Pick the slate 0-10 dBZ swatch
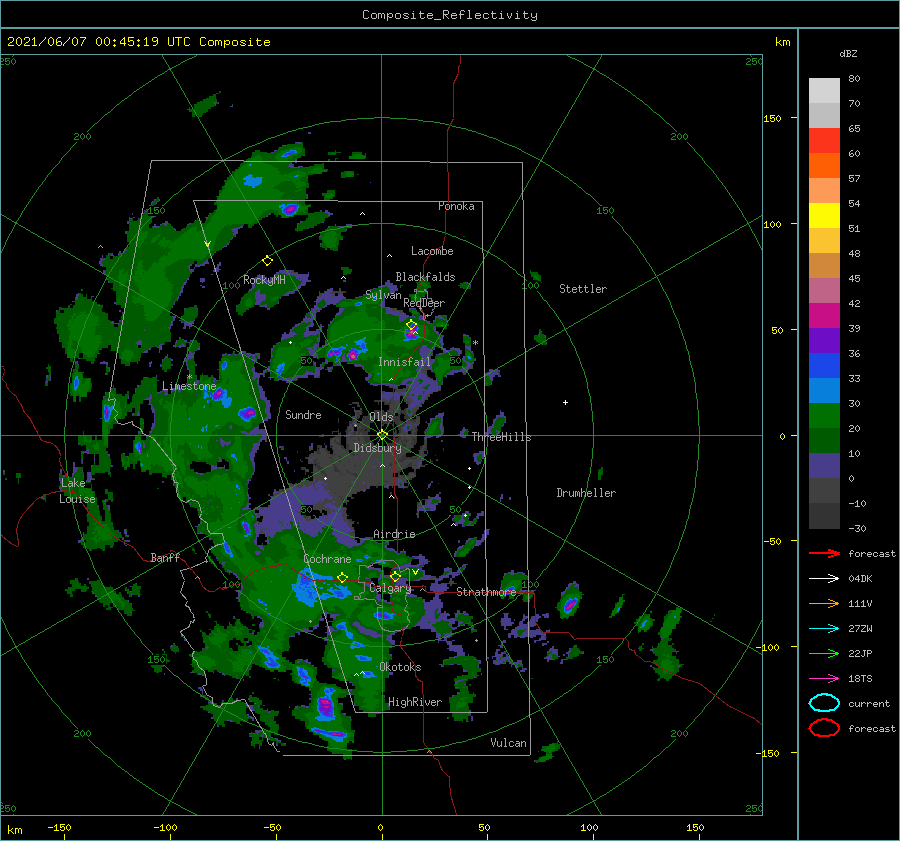 824,466
